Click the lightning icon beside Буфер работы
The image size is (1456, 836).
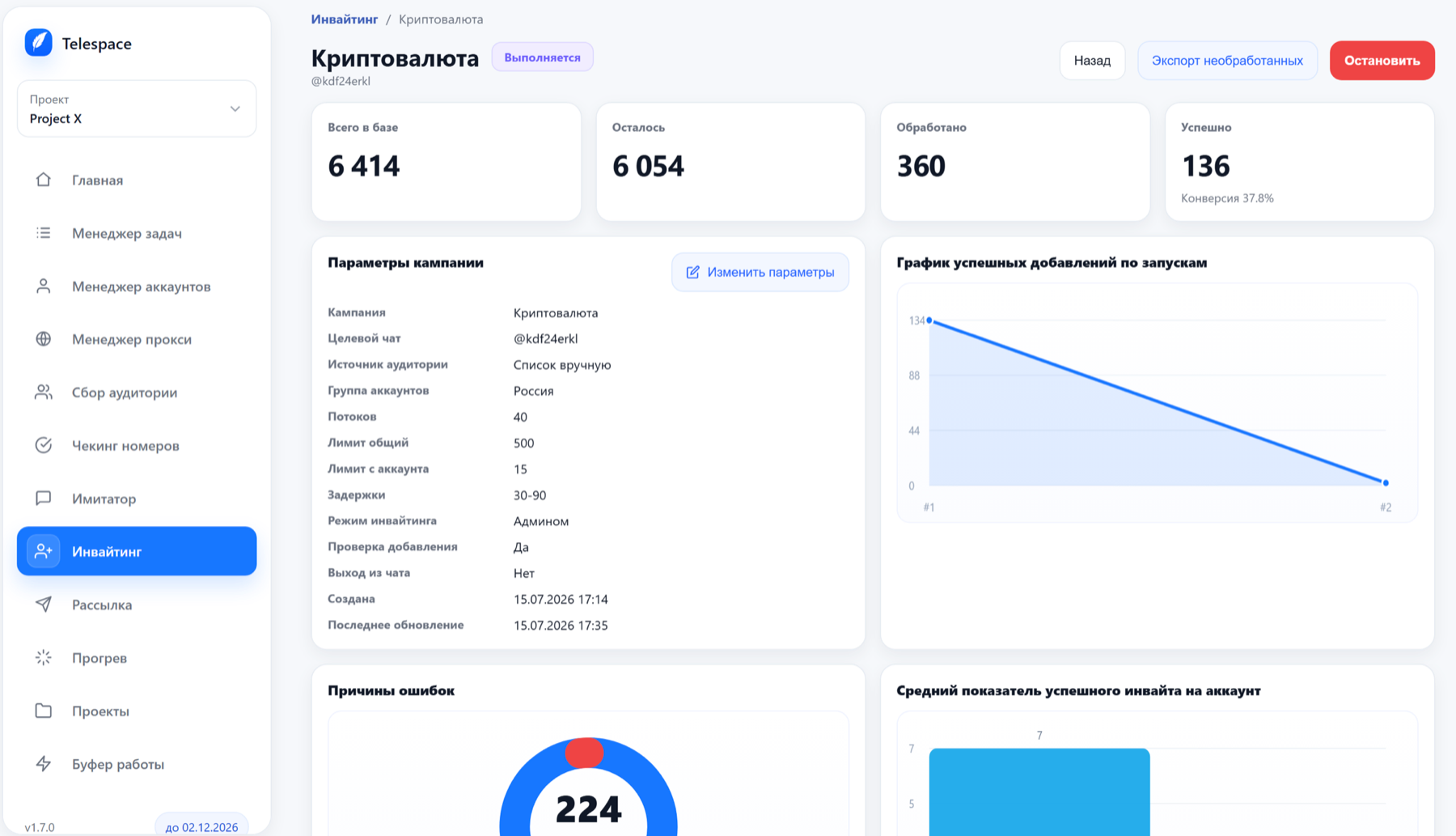tap(44, 764)
